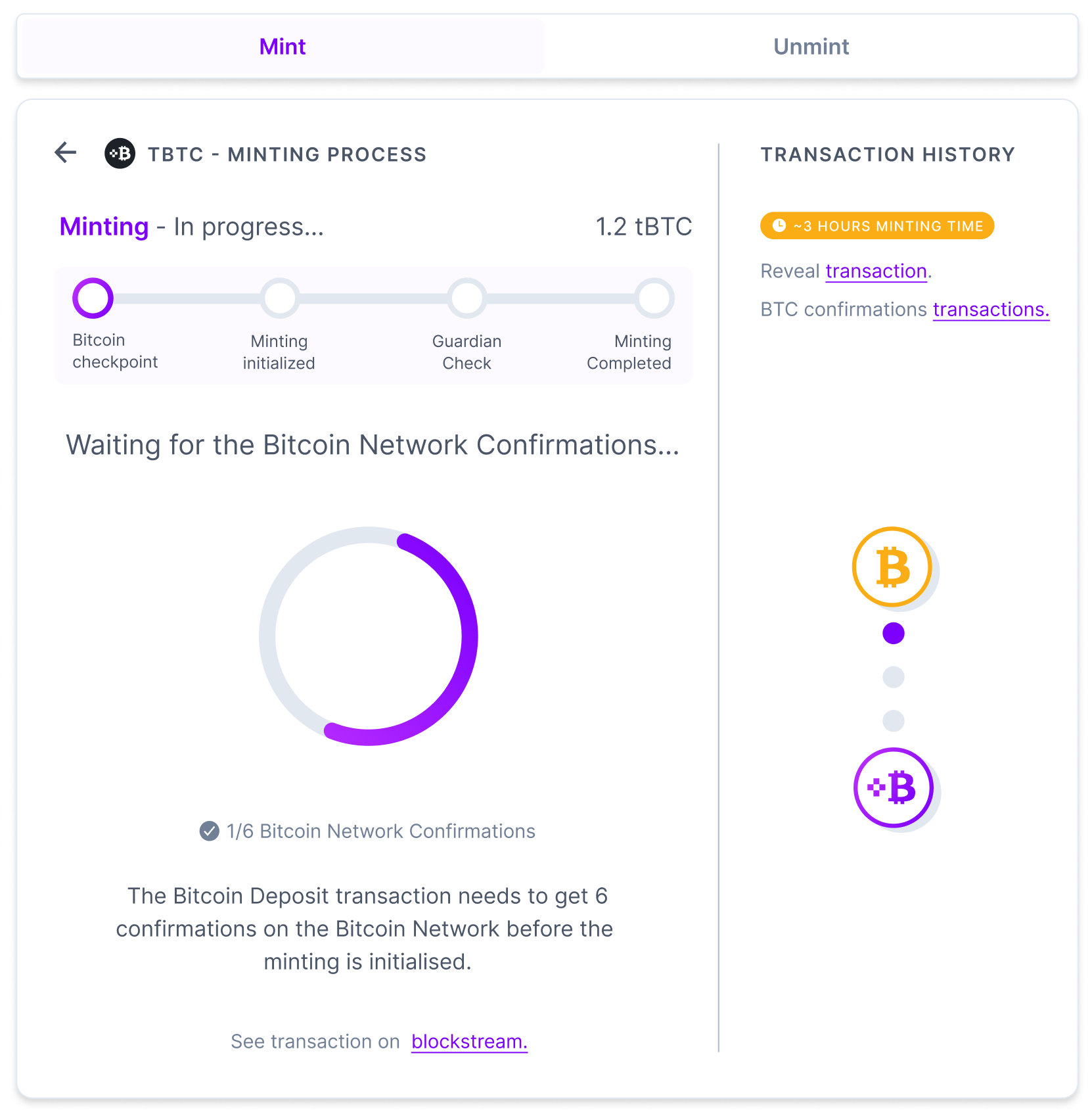Click the ~3 HOURS MINTING TIME badge
Viewport: 1092px width, 1120px height.
coord(876,225)
